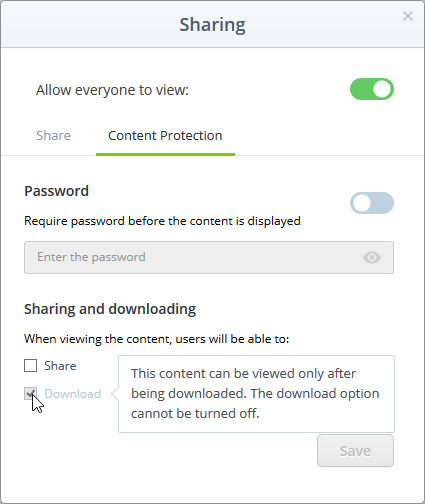The height and width of the screenshot is (504, 425).
Task: Click the Enter the password field
Action: coord(209,257)
